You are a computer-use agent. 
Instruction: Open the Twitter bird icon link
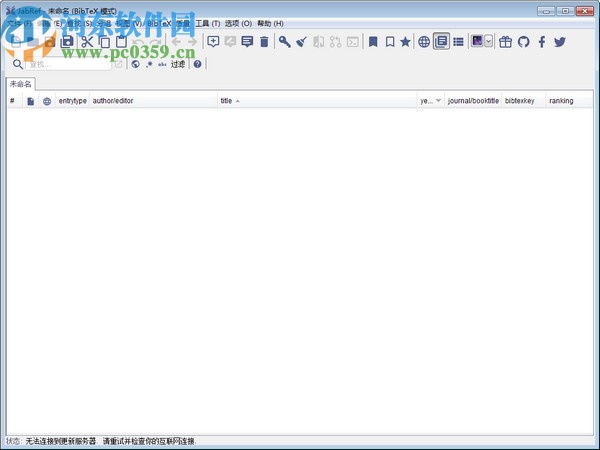tap(560, 41)
